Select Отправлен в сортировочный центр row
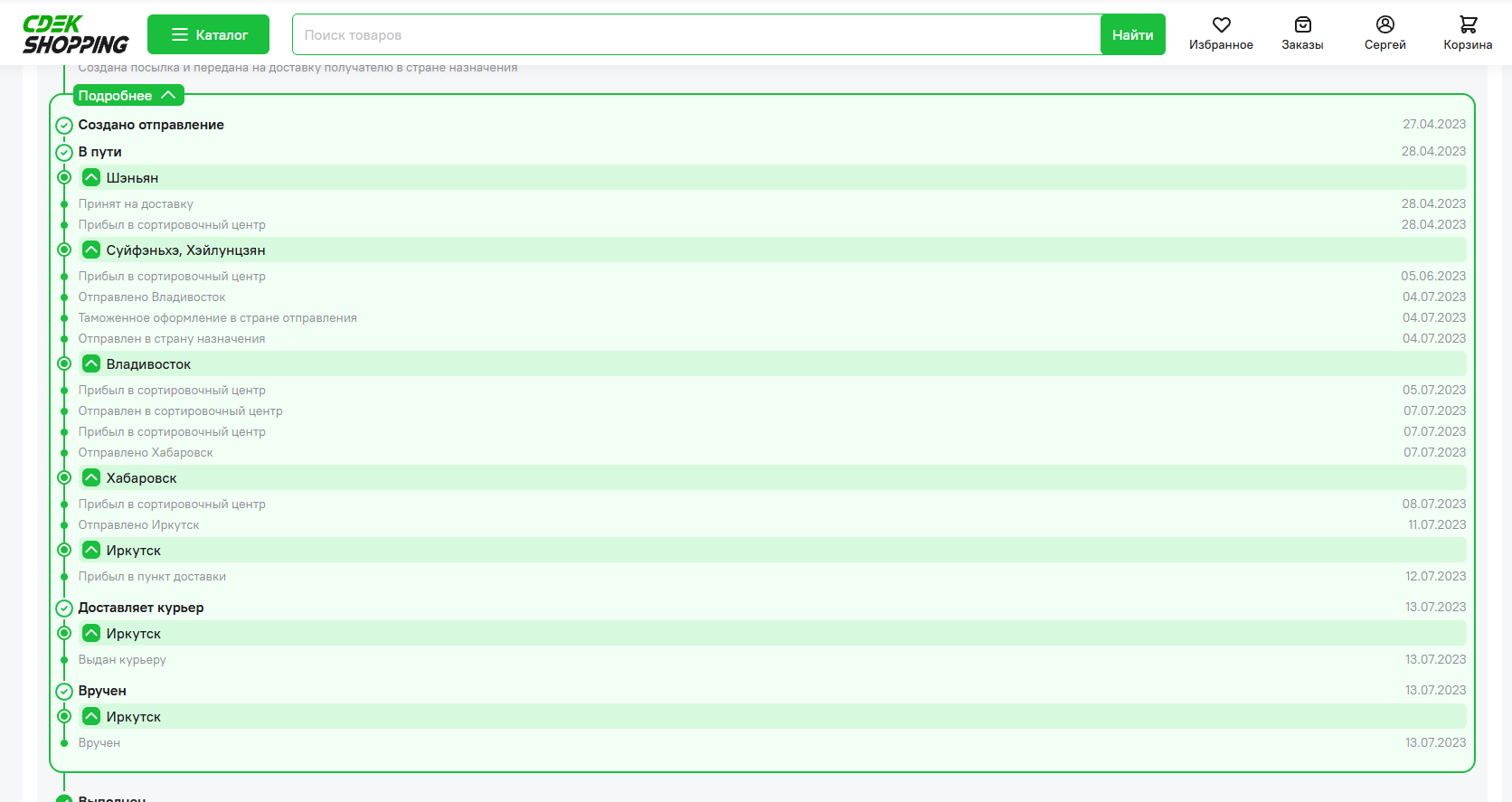Image resolution: width=1512 pixels, height=802 pixels. pos(771,410)
